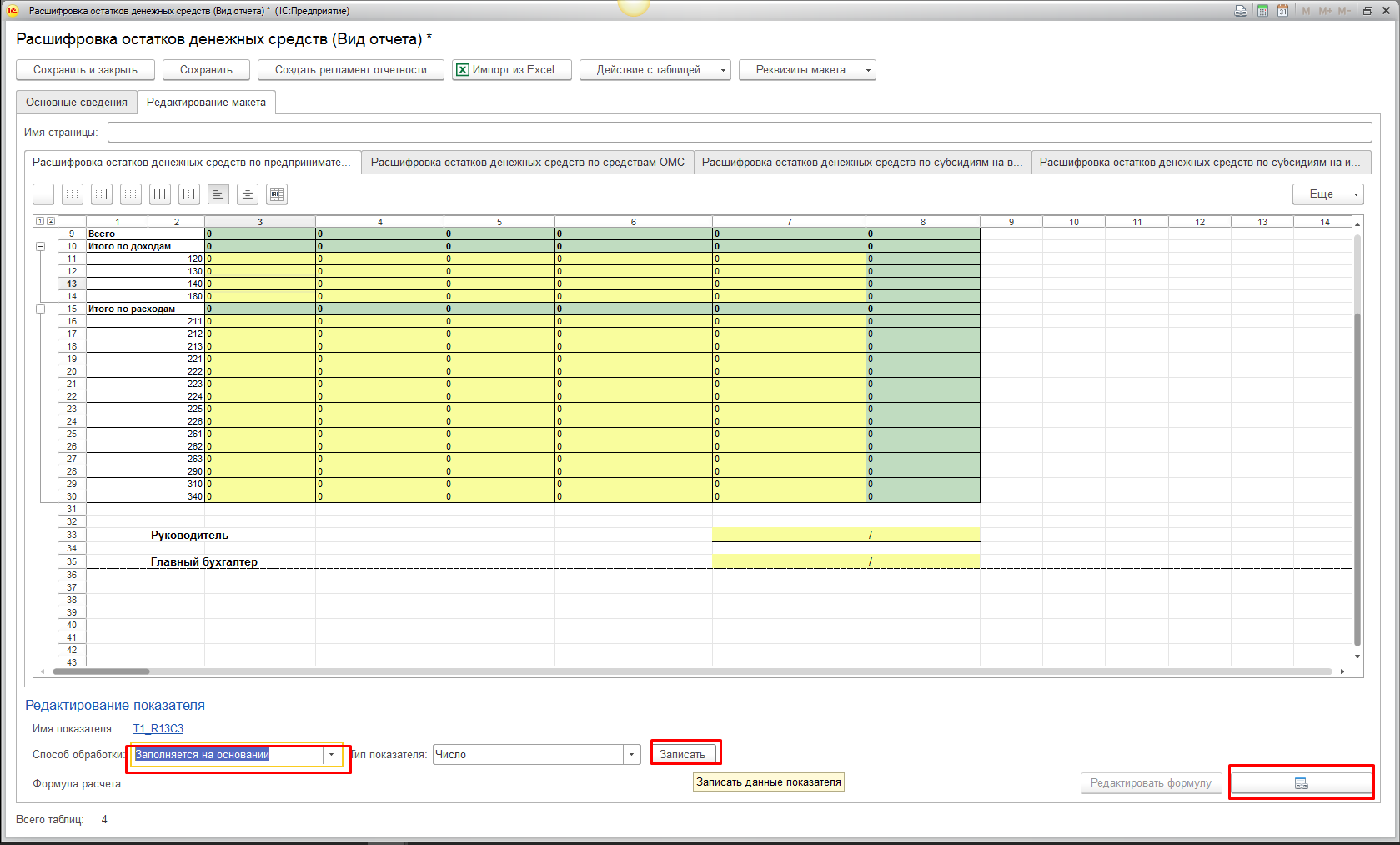
Task: Open the 'Способ обработки' dropdown list
Action: [332, 755]
